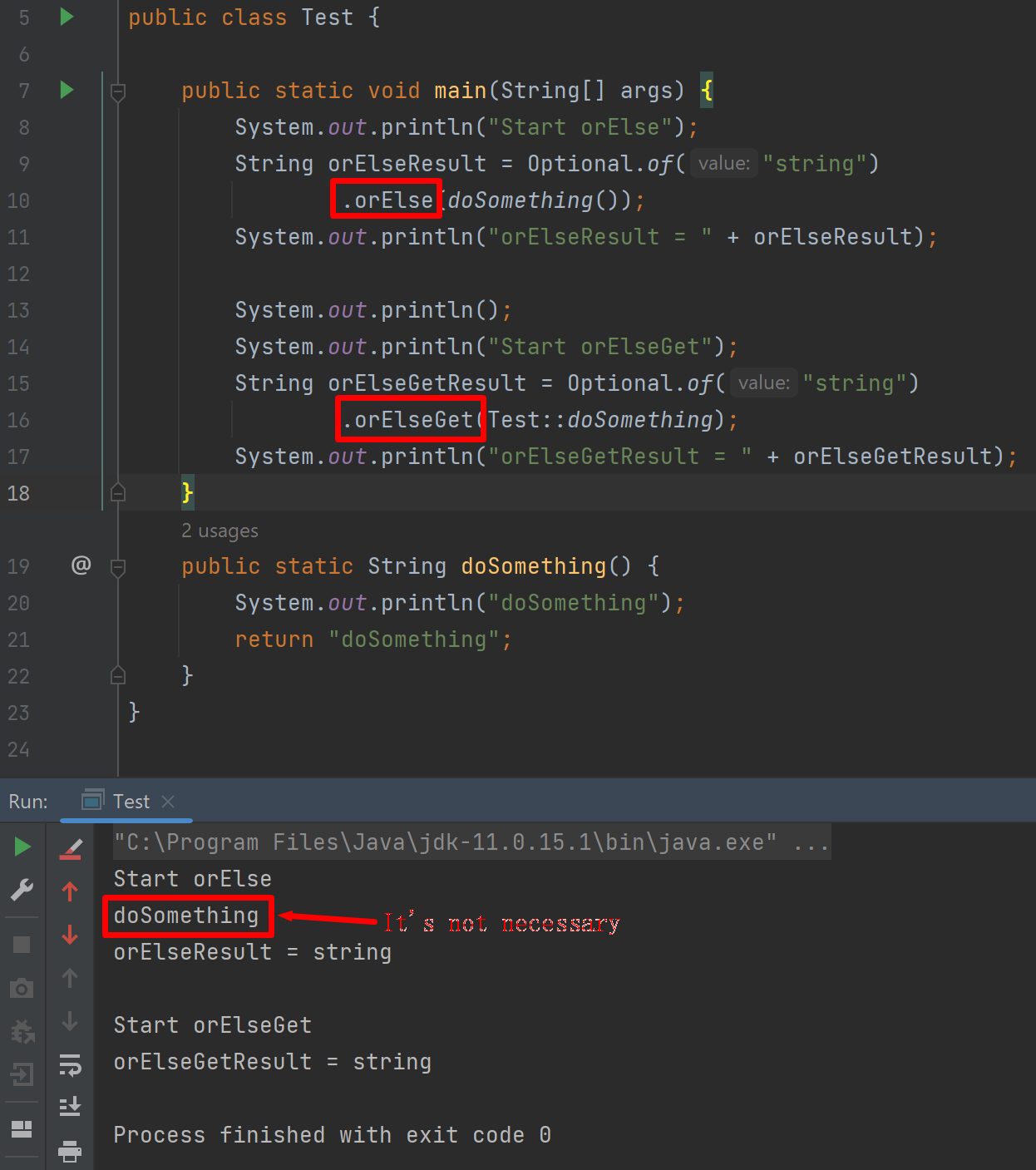Expand the folded java.exe command line
Screen dimensions: 1036x1170
click(472, 842)
